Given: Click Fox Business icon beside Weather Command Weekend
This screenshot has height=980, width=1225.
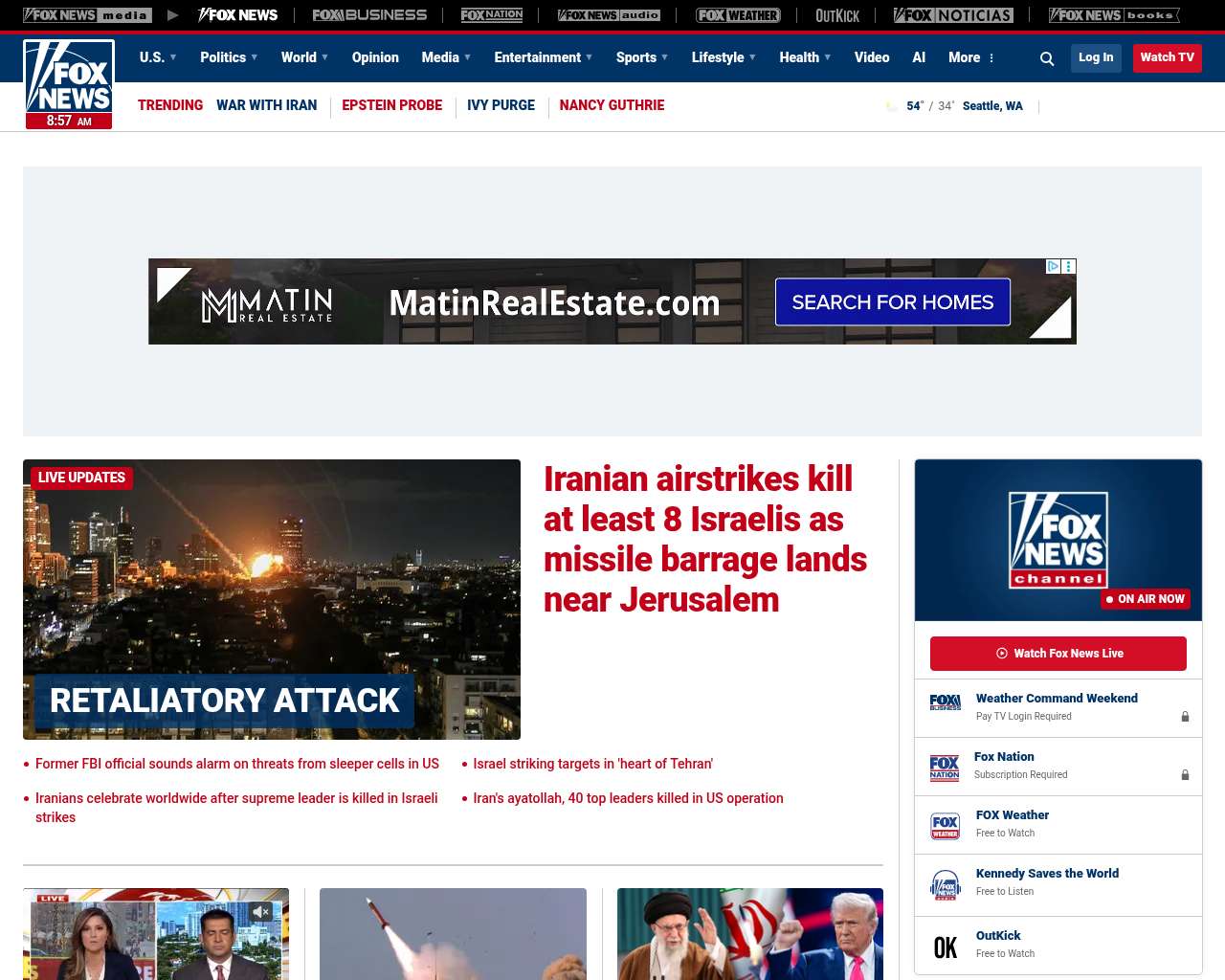Looking at the screenshot, I should (x=946, y=702).
